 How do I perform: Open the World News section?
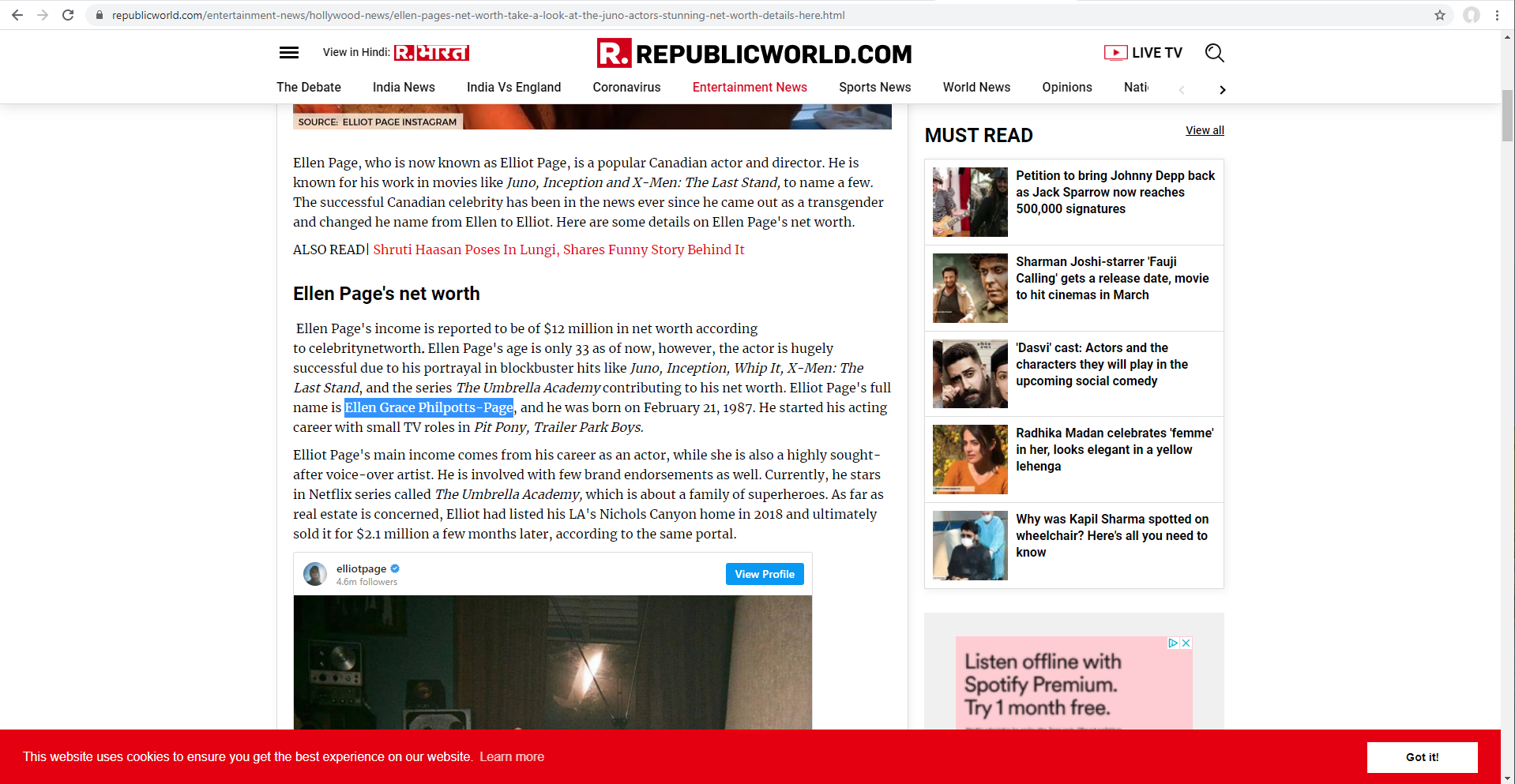(976, 87)
